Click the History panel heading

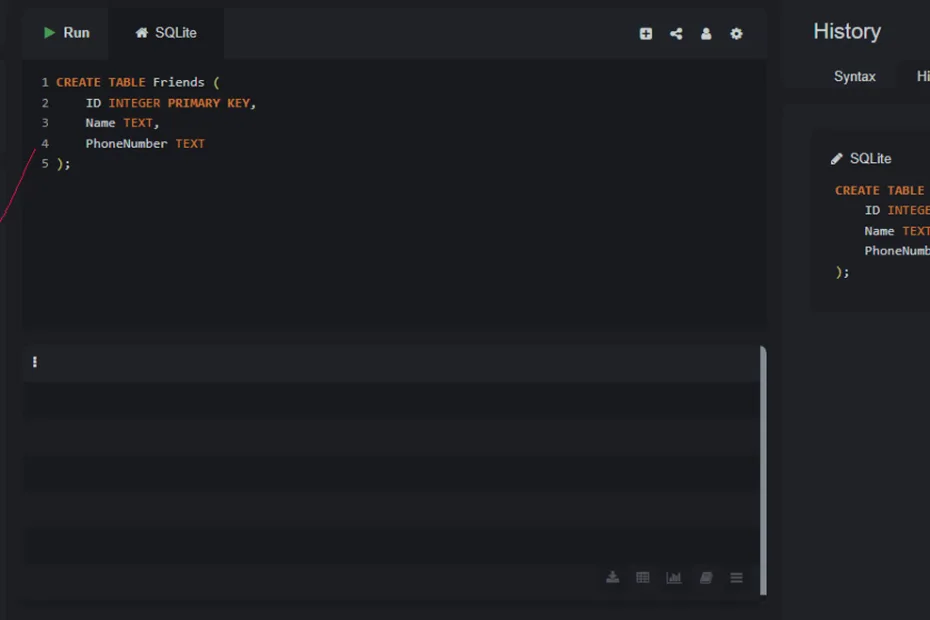[847, 32]
